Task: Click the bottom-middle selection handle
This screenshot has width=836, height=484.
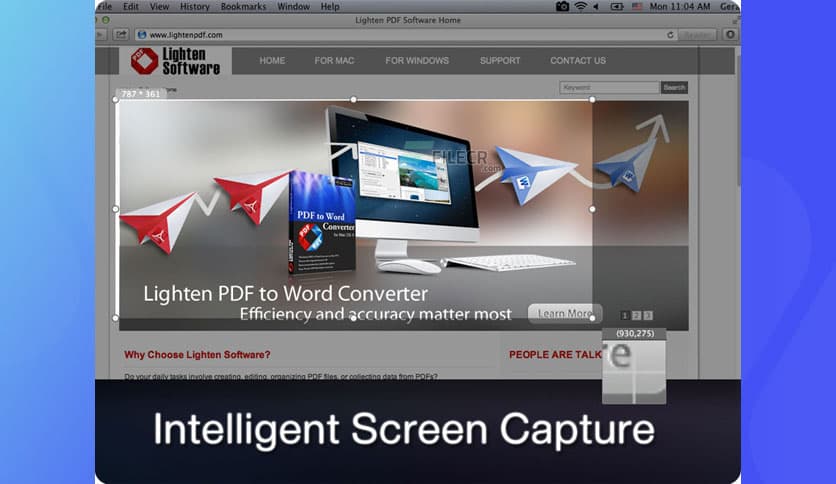Action: pyautogui.click(x=353, y=318)
